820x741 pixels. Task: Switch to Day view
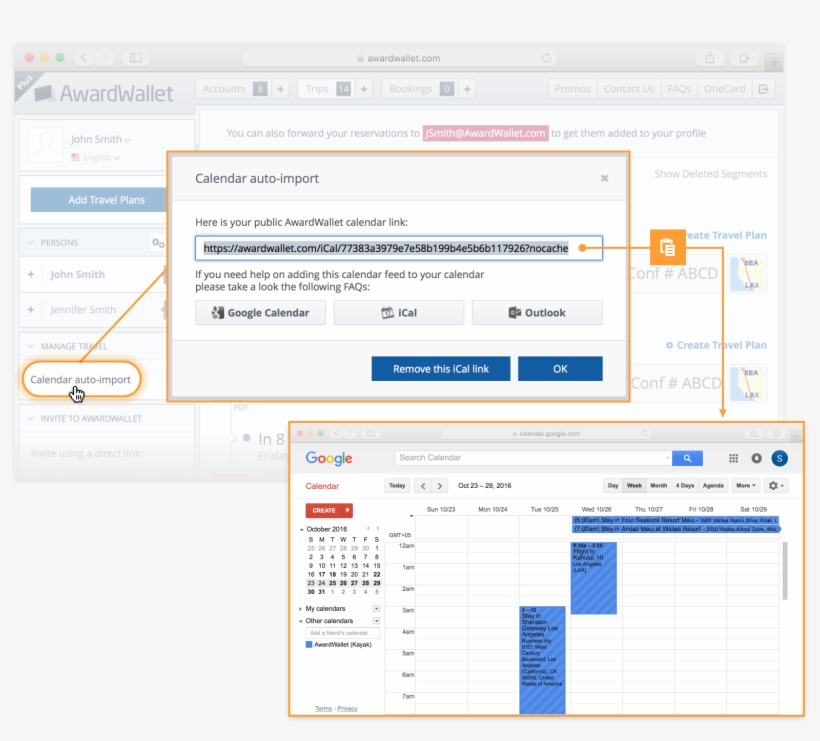click(613, 486)
